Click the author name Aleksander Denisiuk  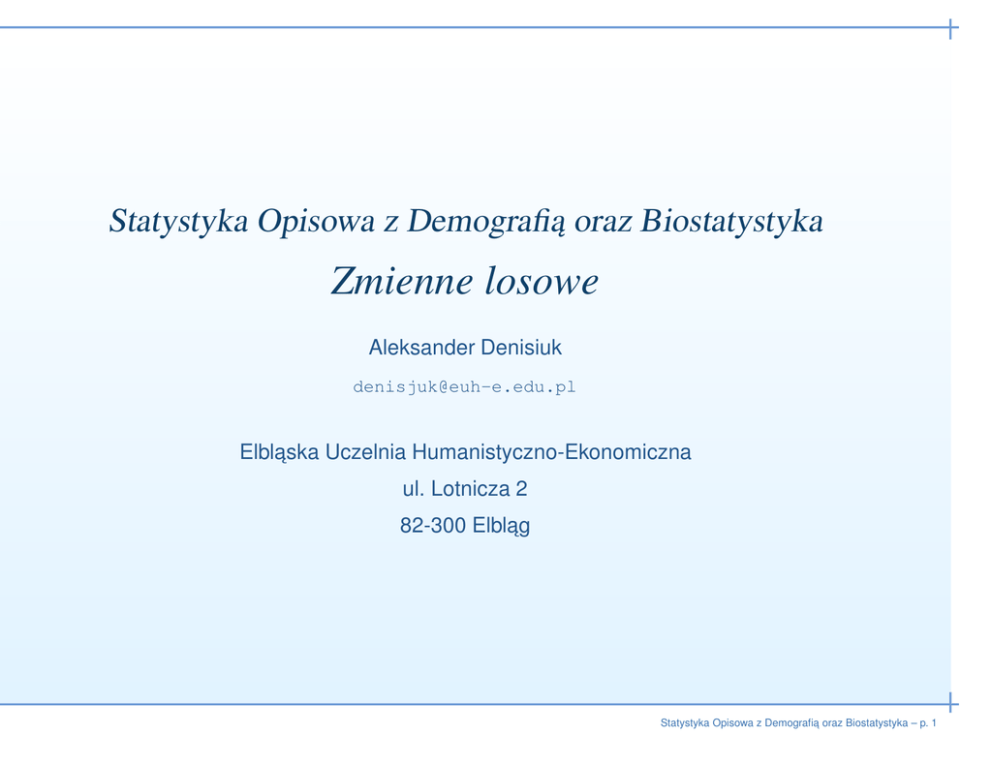pos(464,348)
